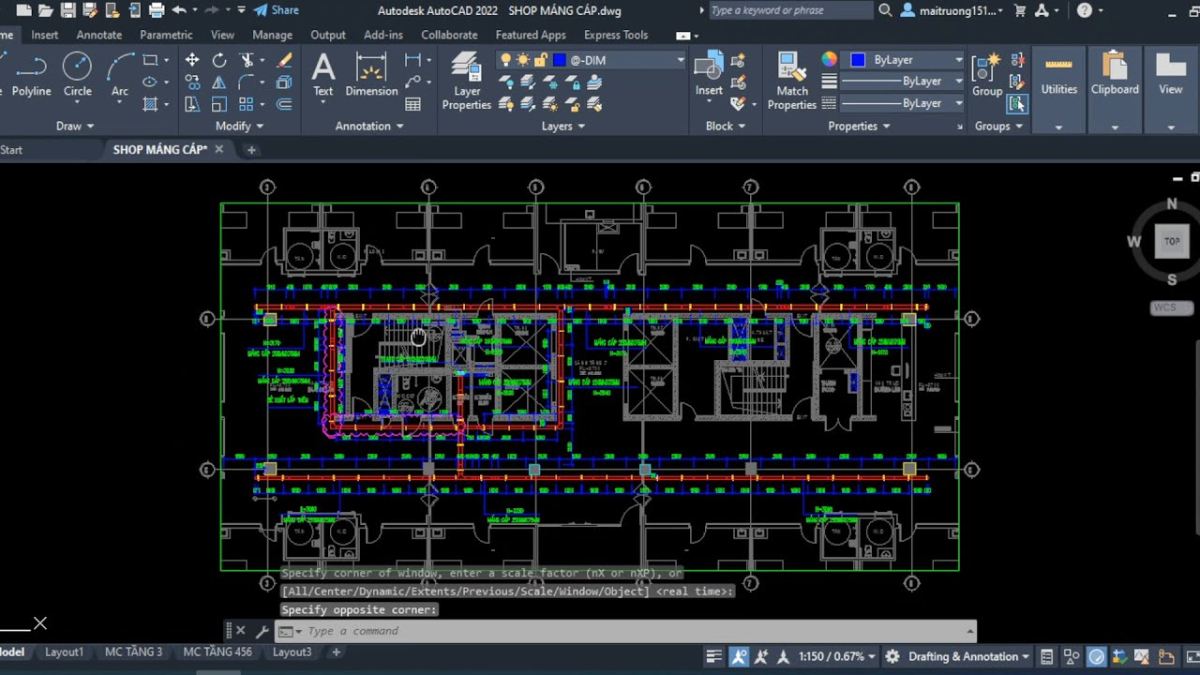Expand the Modify panel

click(239, 126)
